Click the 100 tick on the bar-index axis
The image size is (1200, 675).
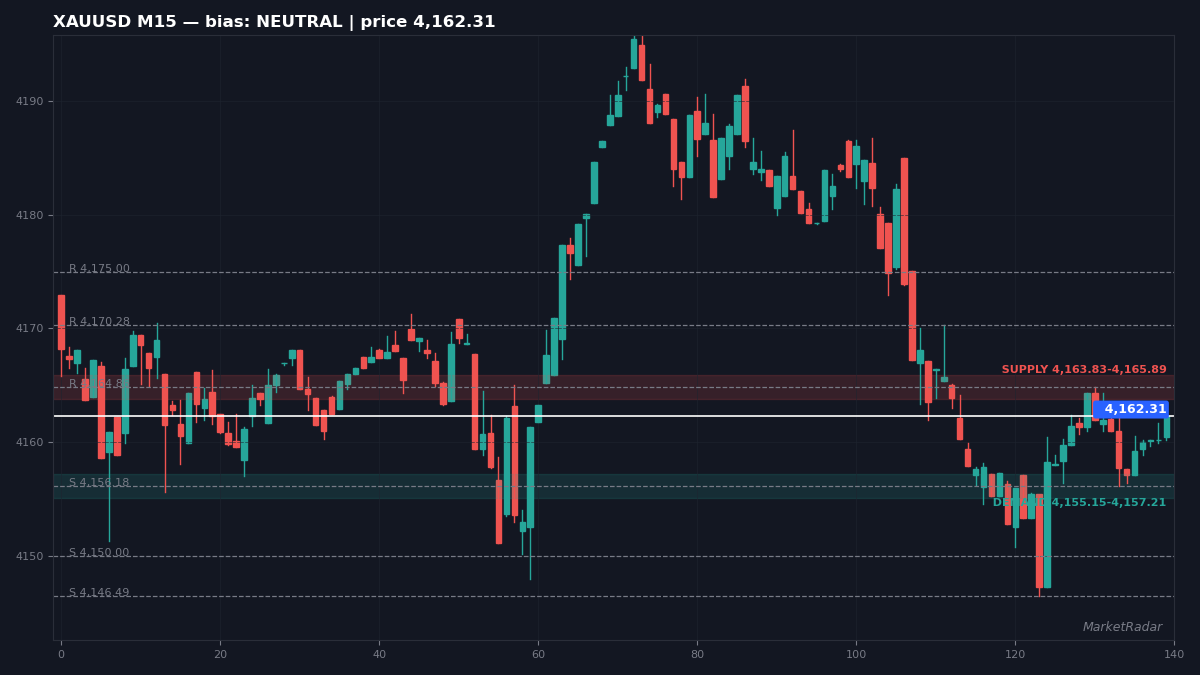(x=856, y=655)
